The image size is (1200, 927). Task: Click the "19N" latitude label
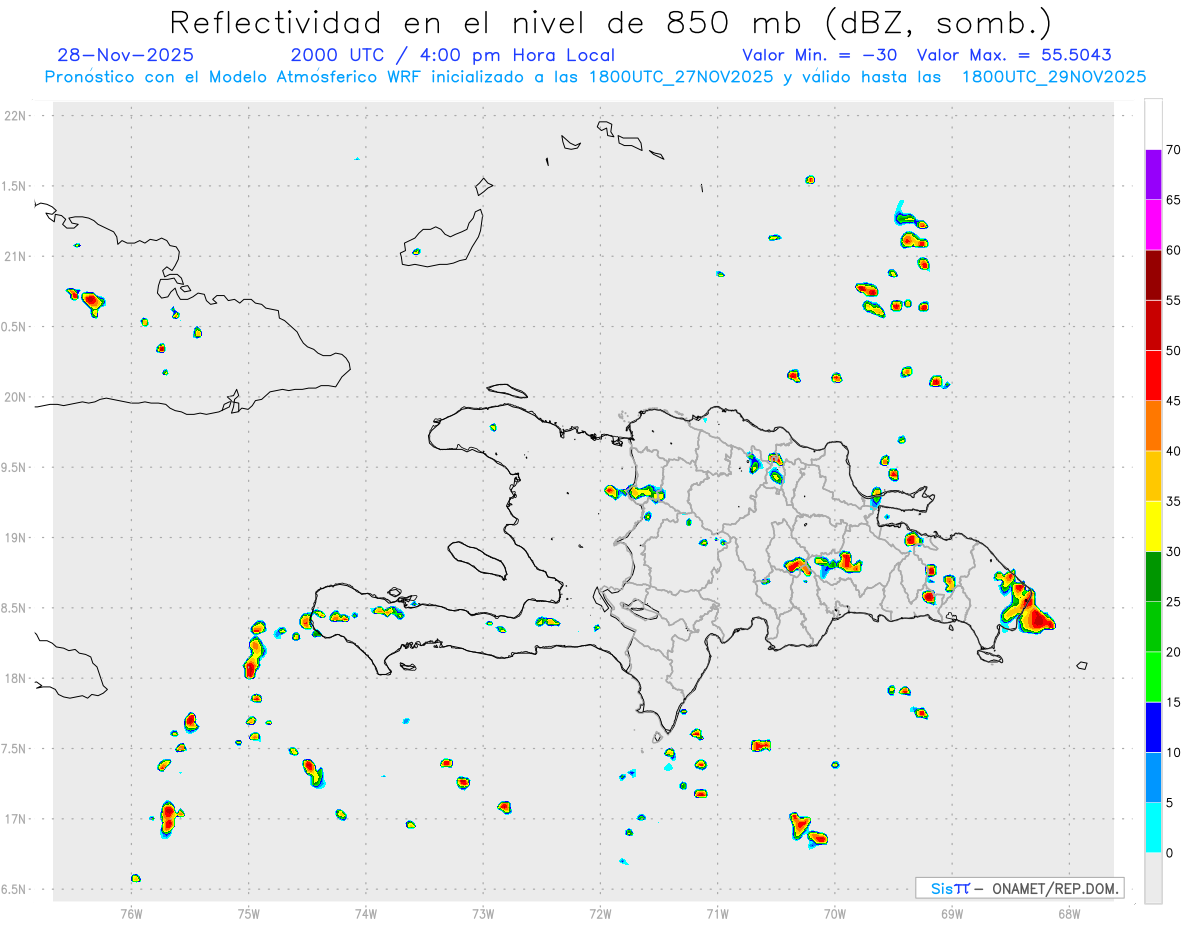(15, 538)
